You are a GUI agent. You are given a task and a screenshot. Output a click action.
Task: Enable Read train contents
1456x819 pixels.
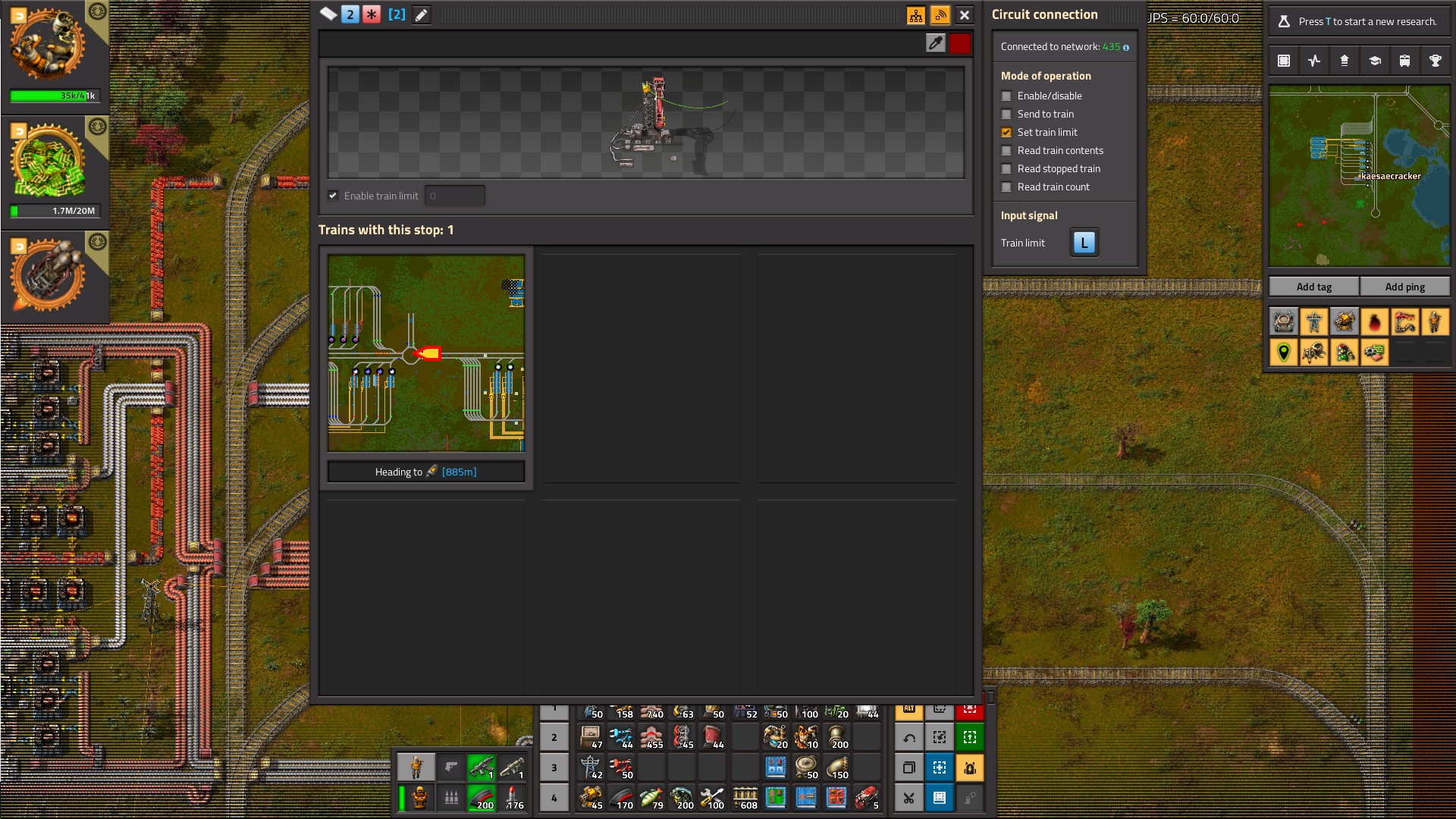pos(1006,151)
